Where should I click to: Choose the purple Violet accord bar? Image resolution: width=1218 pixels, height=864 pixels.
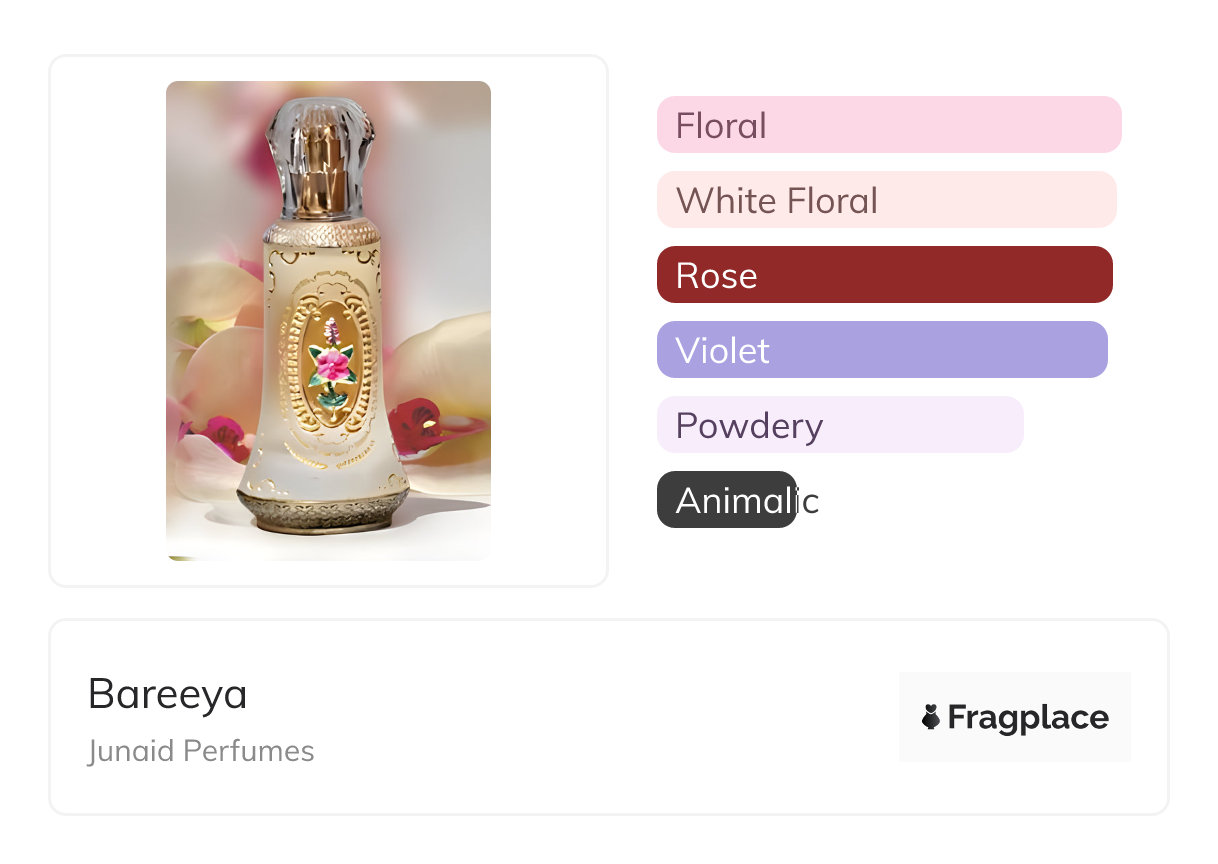point(881,350)
